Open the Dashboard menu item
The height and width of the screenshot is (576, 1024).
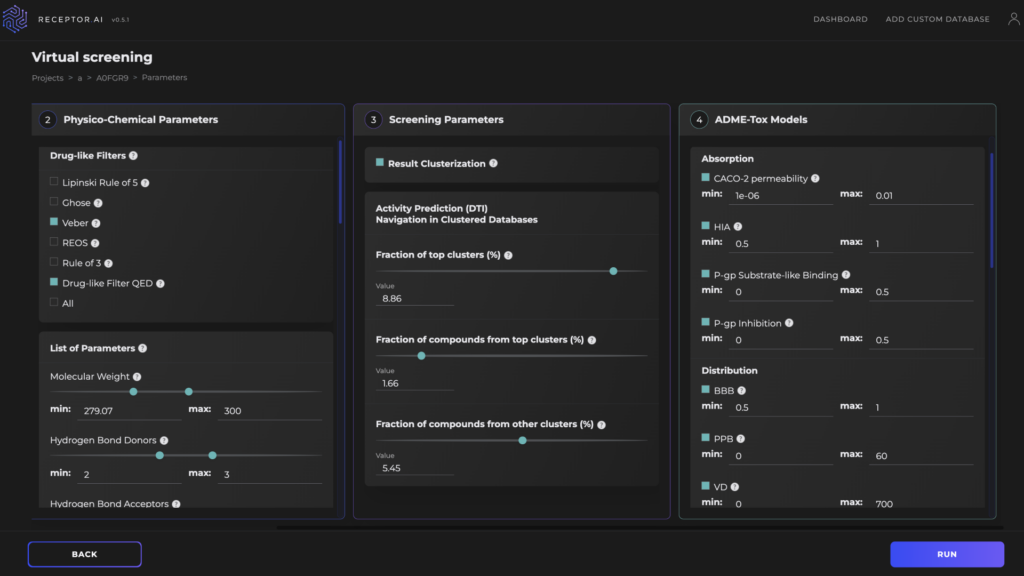pos(840,18)
